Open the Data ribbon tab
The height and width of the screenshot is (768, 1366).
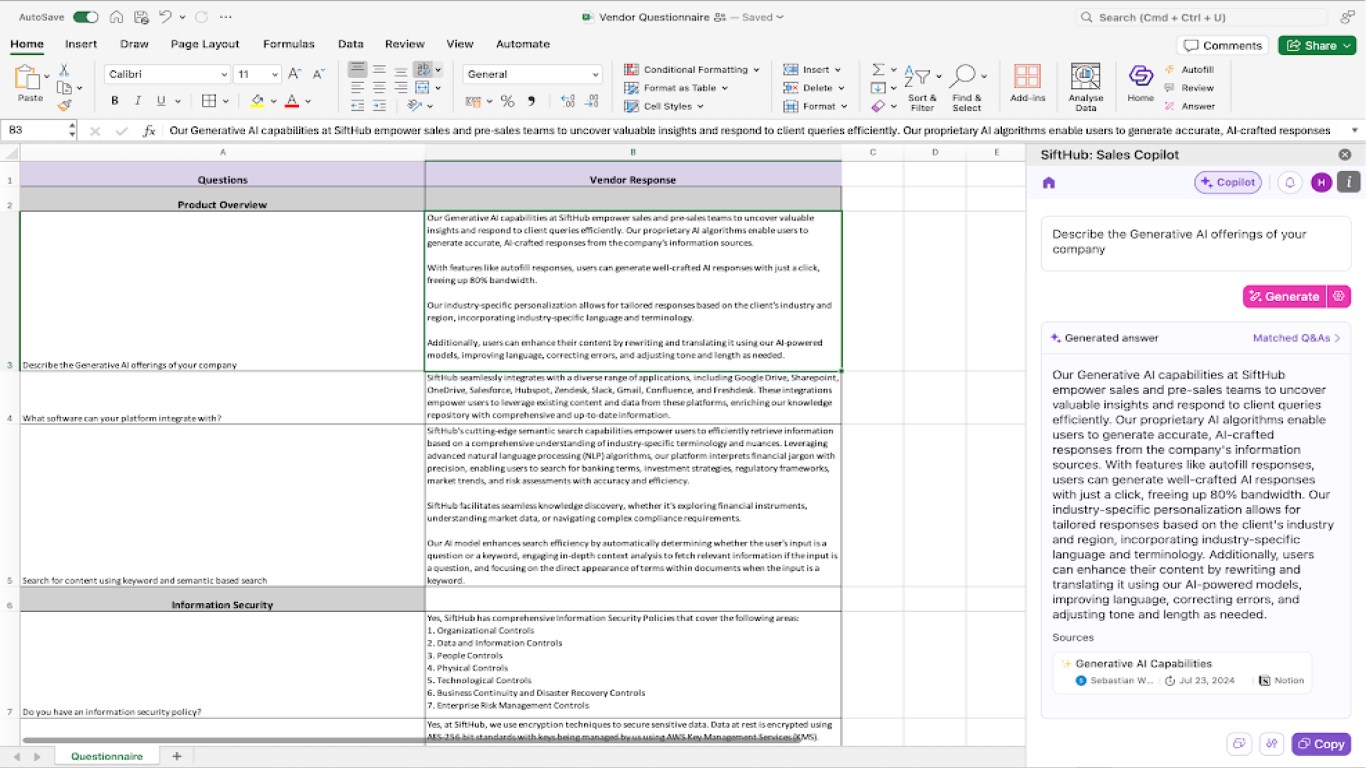350,44
